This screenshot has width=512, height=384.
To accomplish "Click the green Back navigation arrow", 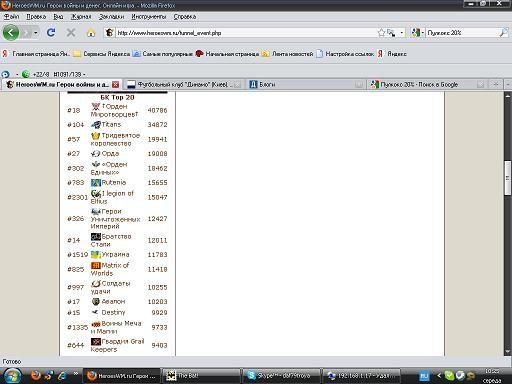I will [x=11, y=33].
